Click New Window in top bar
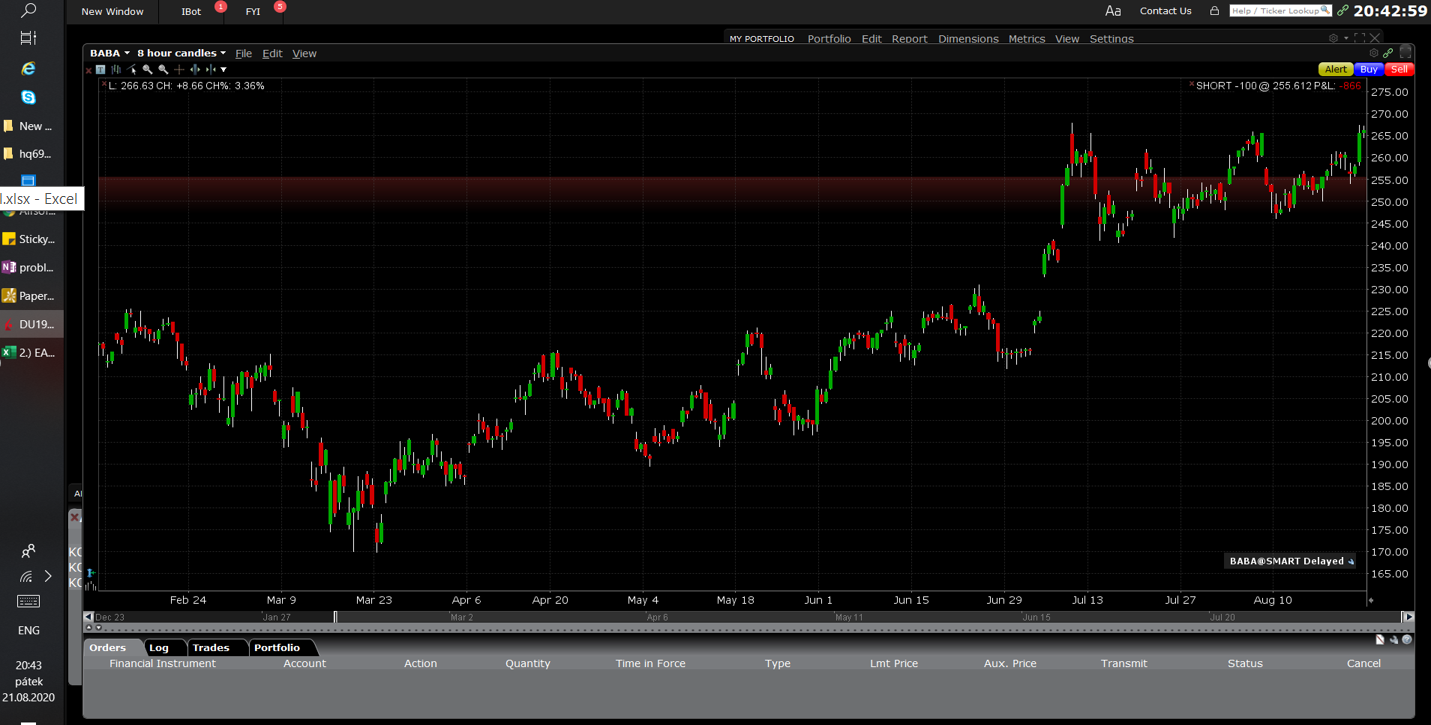This screenshot has width=1431, height=725. [112, 12]
